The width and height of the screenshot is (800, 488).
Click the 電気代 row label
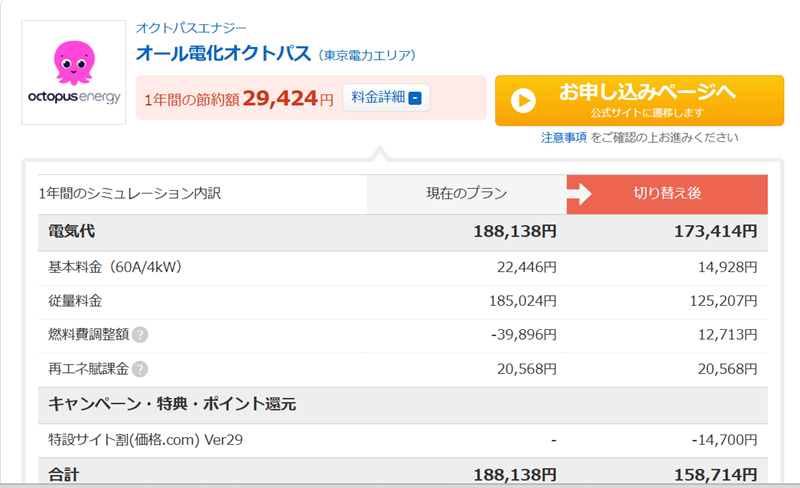(71, 231)
